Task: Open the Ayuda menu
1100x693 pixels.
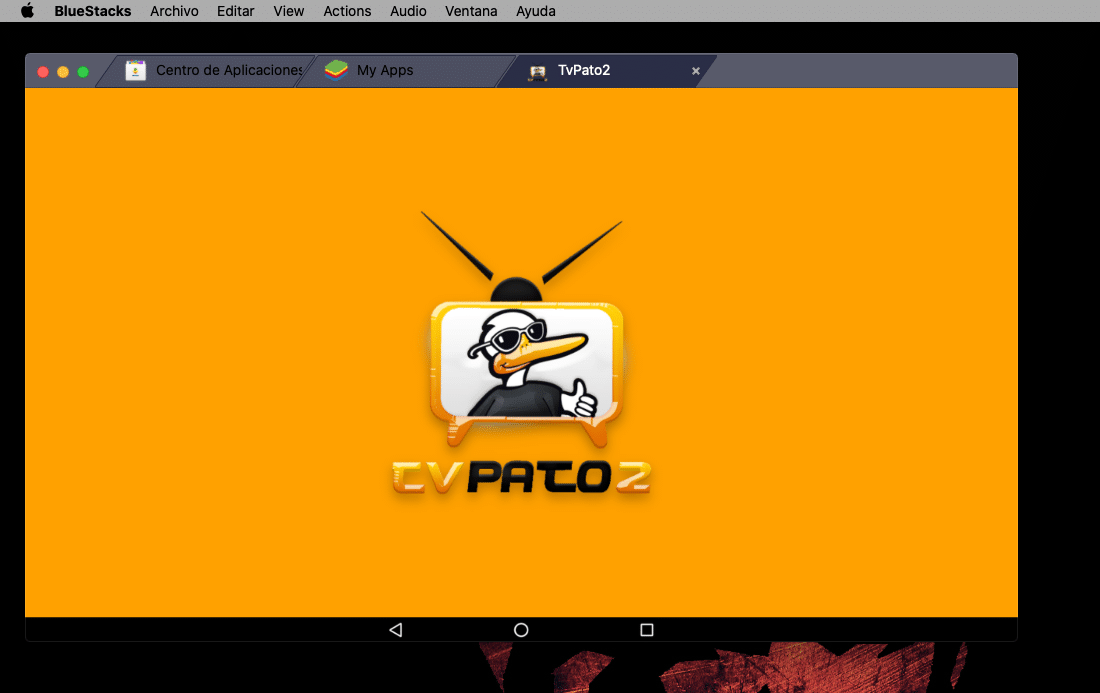Action: click(535, 11)
